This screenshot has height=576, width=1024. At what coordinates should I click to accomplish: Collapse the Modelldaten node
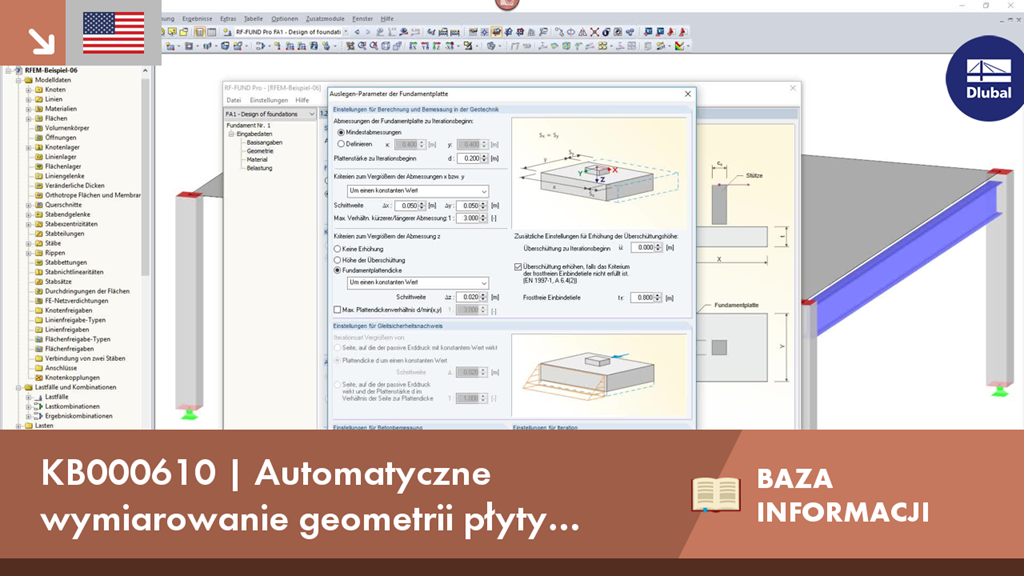tap(19, 80)
